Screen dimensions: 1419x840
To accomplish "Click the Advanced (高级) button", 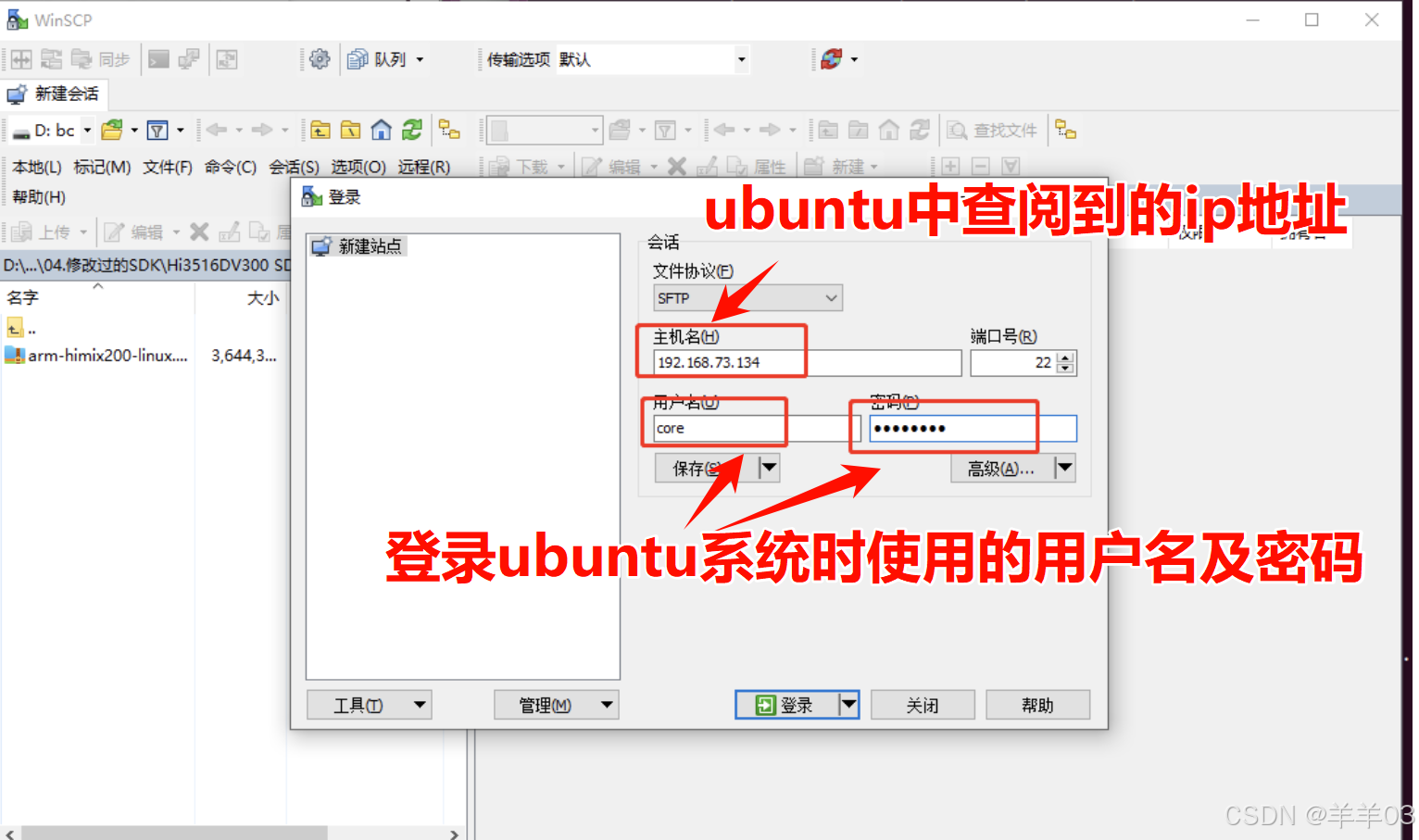I will (1003, 468).
